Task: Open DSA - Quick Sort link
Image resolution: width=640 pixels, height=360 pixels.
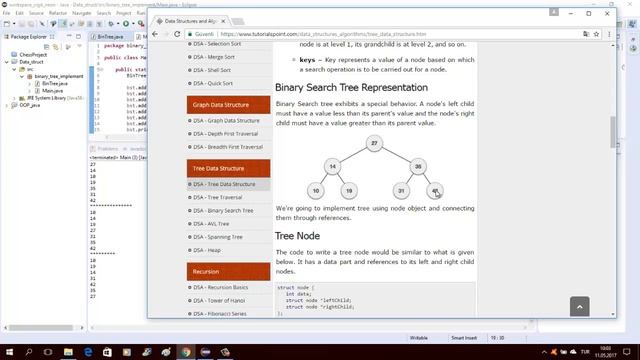Action: pyautogui.click(x=213, y=83)
